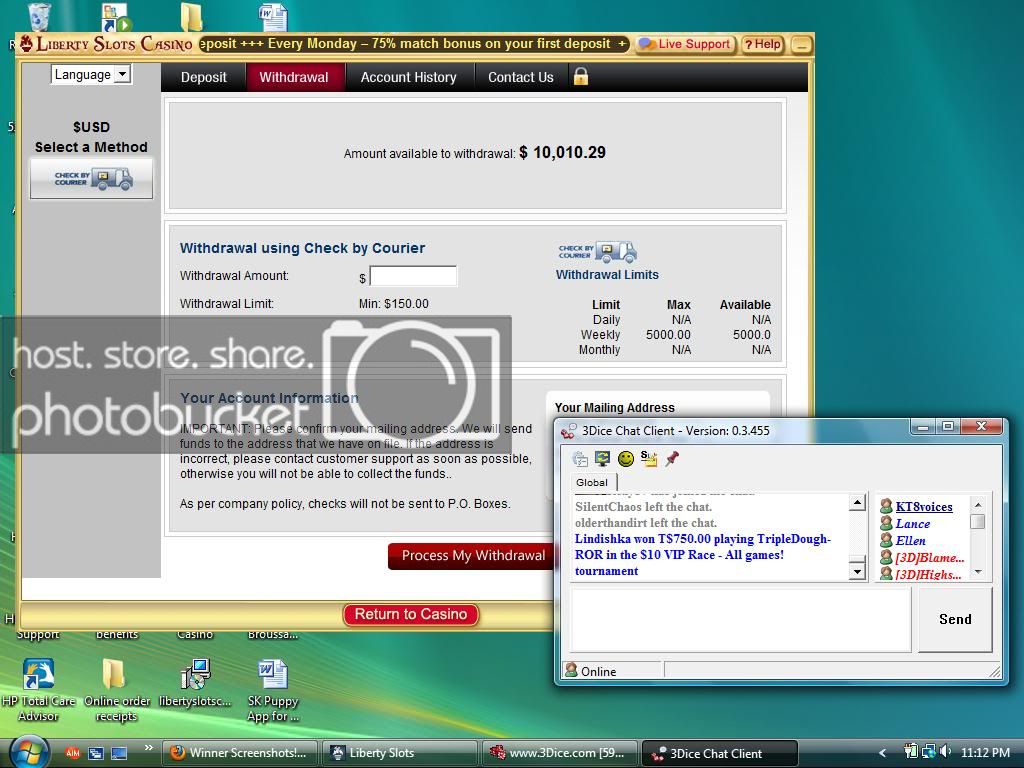Switch to the Deposit tab
This screenshot has height=768, width=1024.
(204, 77)
